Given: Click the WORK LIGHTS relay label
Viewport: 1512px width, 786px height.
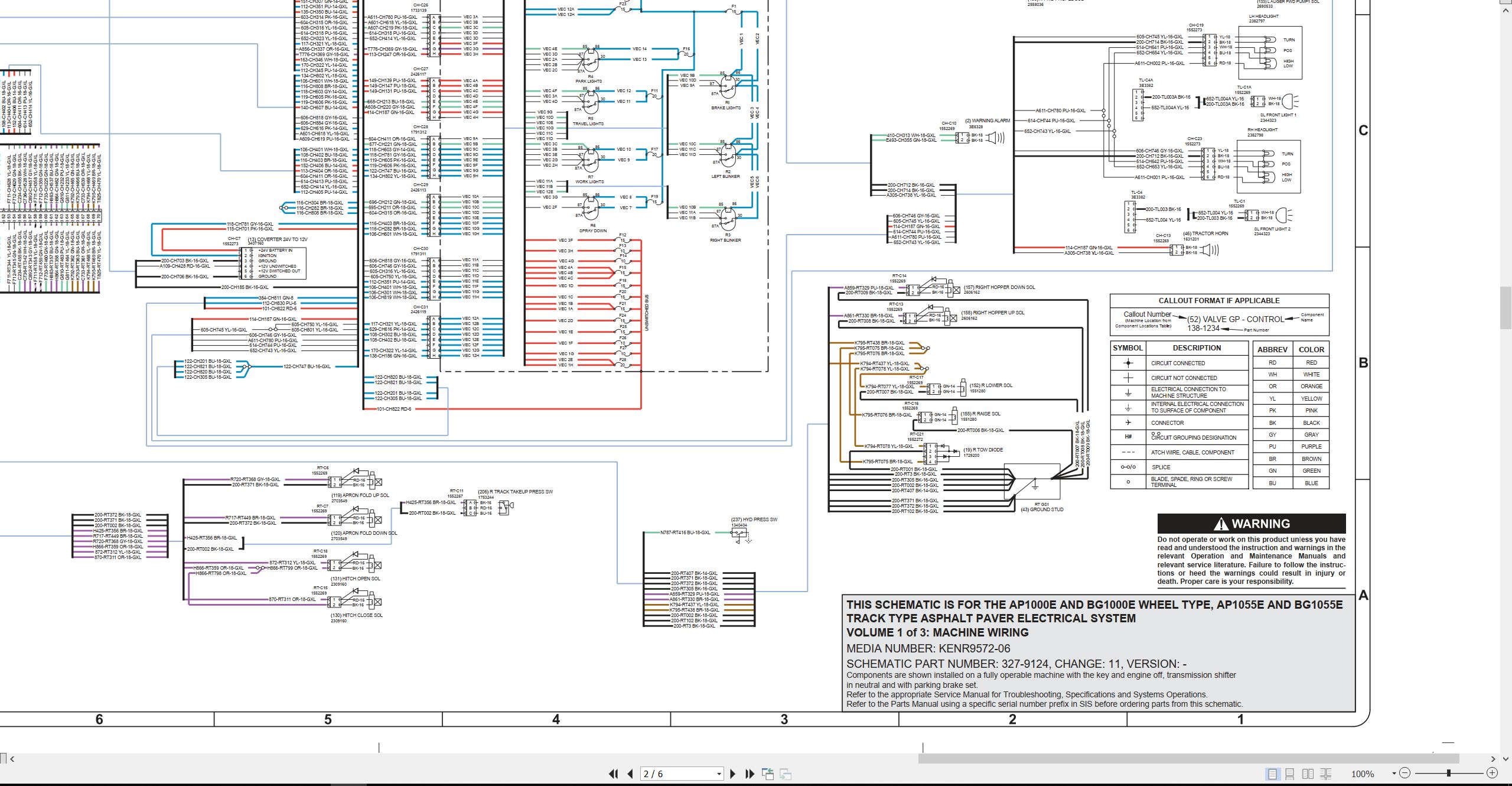Looking at the screenshot, I should point(589,182).
